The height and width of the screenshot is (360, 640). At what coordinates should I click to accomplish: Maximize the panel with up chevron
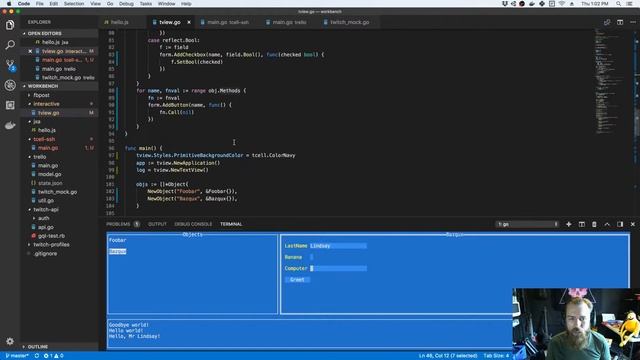[607, 224]
